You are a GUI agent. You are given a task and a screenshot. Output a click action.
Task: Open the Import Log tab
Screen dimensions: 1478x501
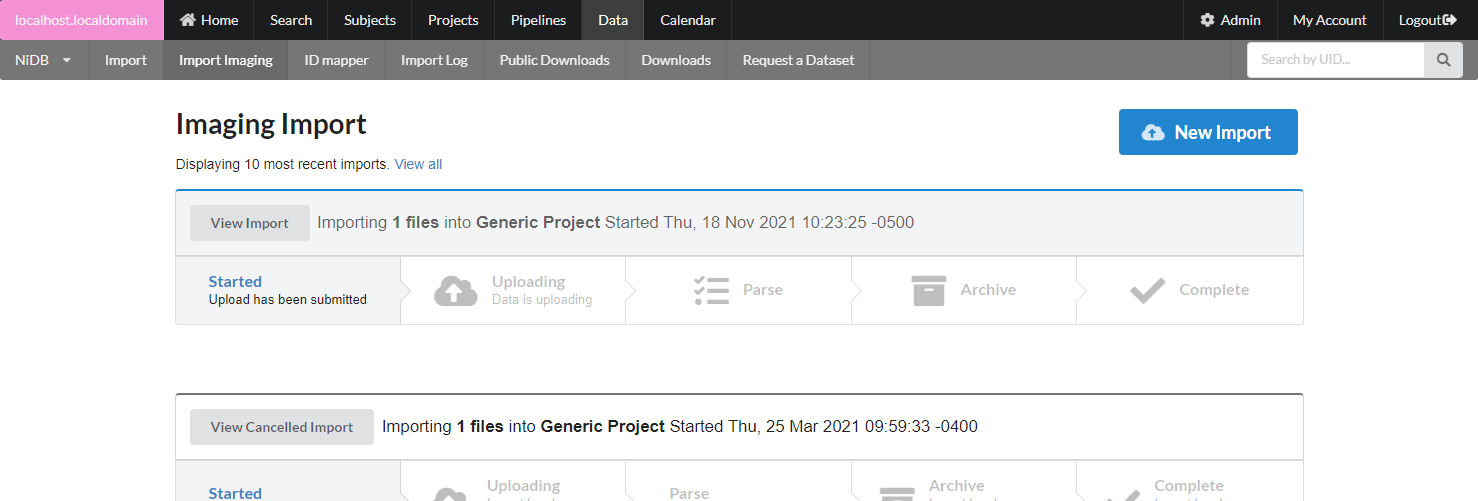click(x=434, y=60)
